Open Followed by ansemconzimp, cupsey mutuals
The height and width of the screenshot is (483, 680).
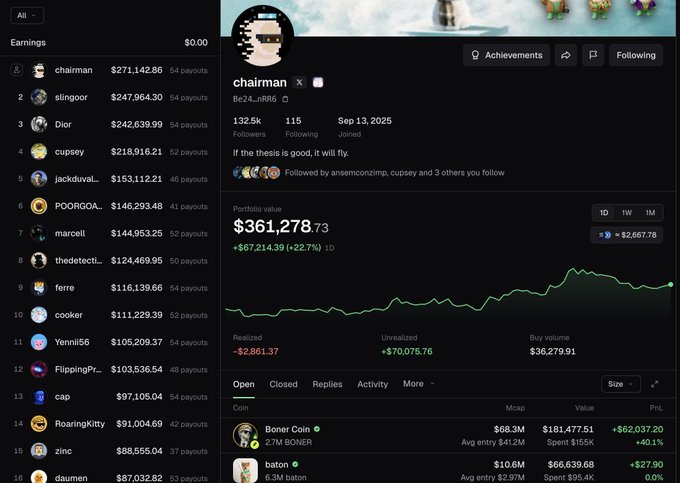pyautogui.click(x=394, y=173)
